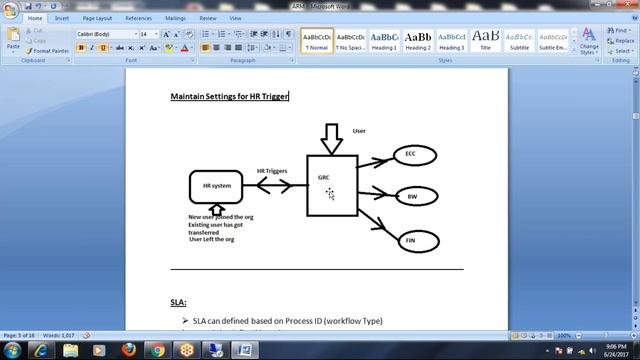Click the Grow Font icon
The width and height of the screenshot is (640, 360).
[x=166, y=34]
